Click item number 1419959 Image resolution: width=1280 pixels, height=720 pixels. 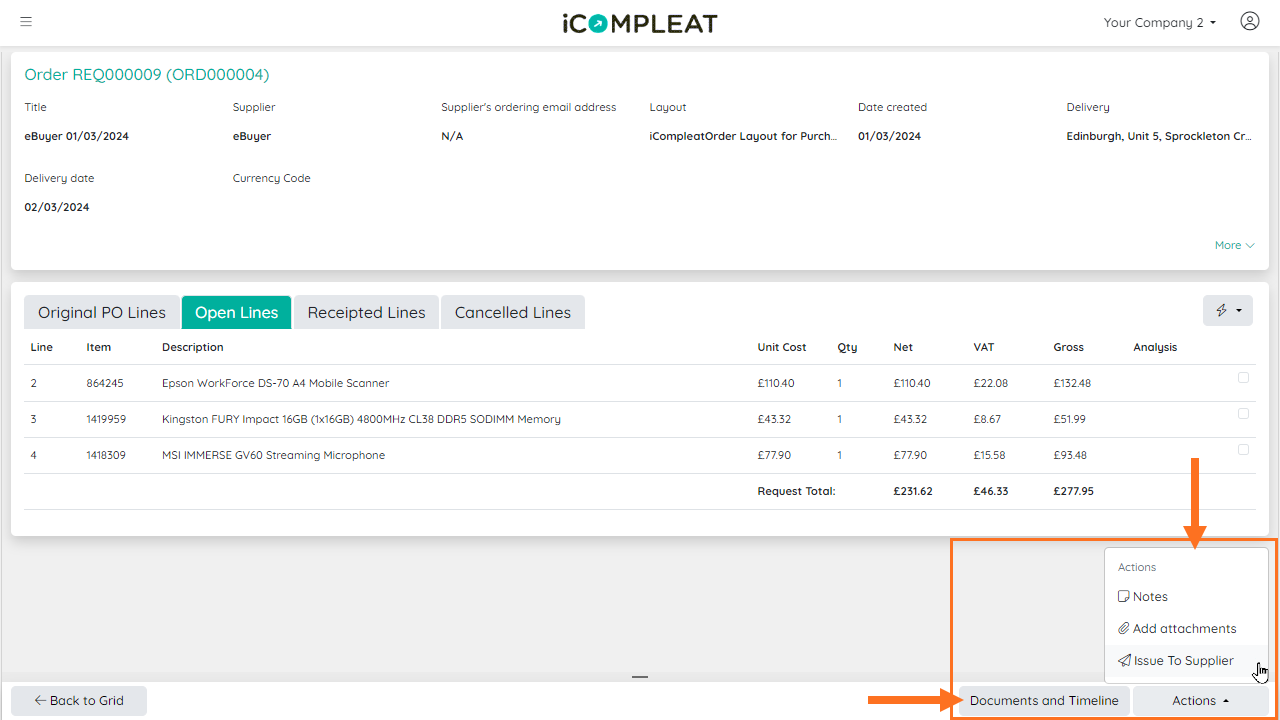[x=108, y=420]
